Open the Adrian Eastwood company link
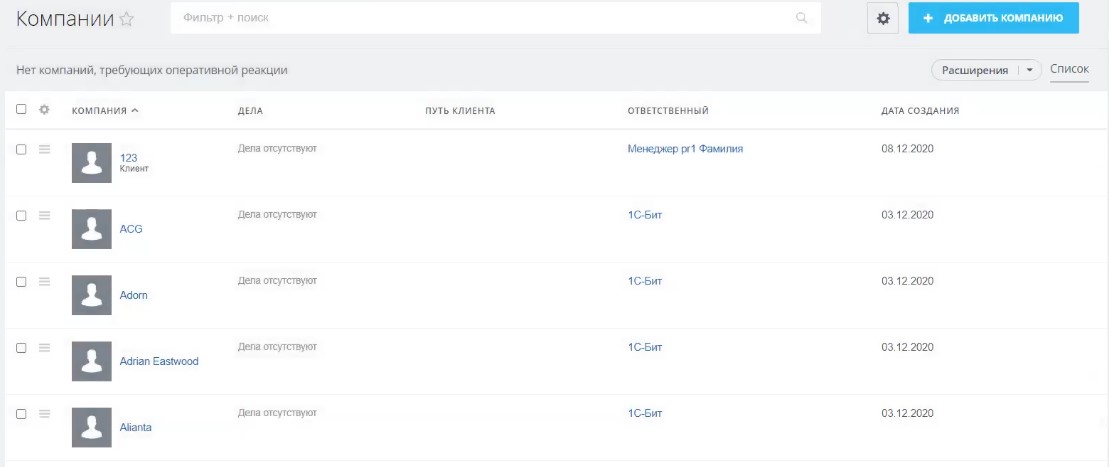 (159, 361)
